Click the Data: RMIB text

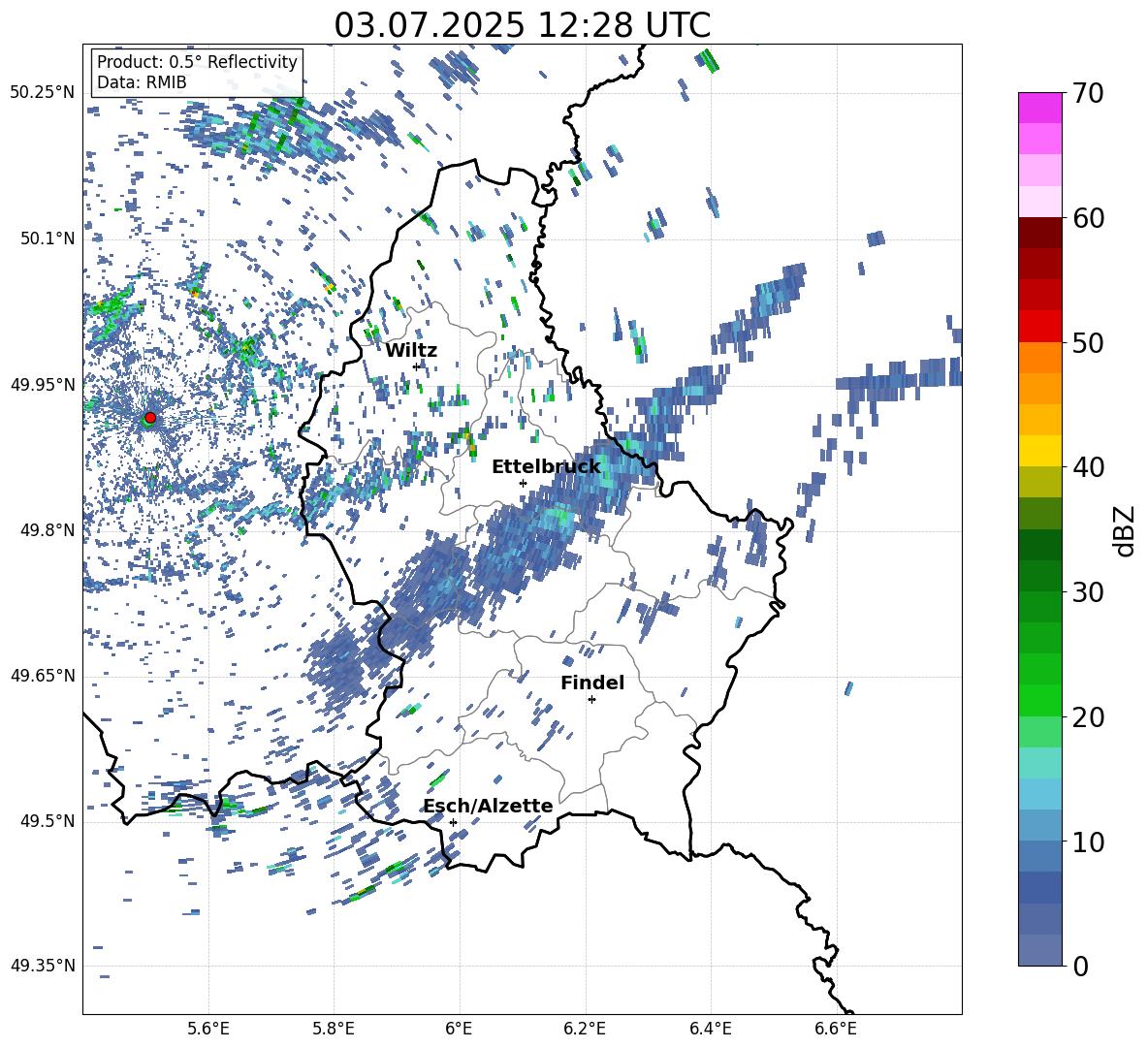coord(142,82)
